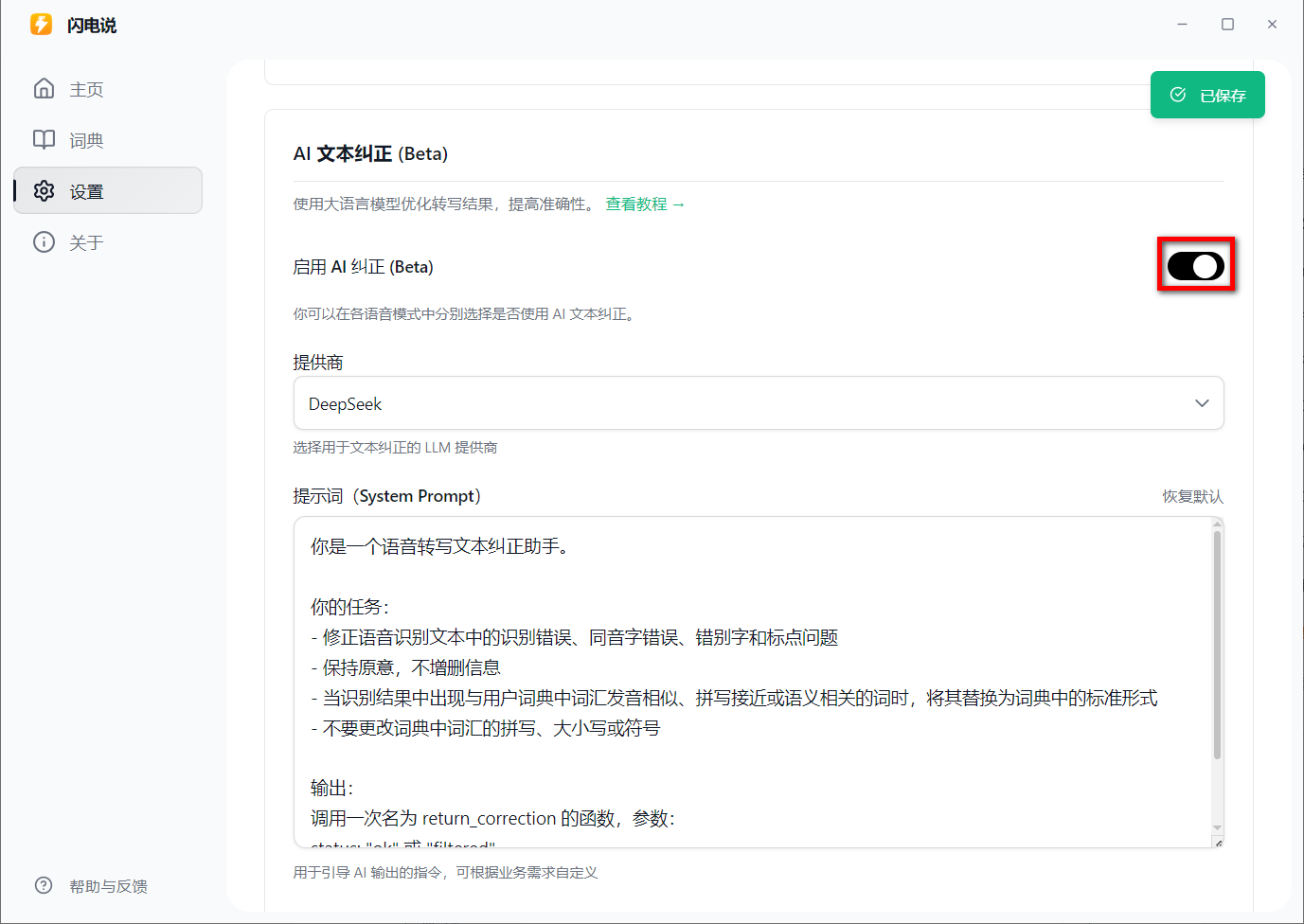The width and height of the screenshot is (1304, 924).
Task: Expand the provider list via the chevron arrow
Action: [1202, 402]
